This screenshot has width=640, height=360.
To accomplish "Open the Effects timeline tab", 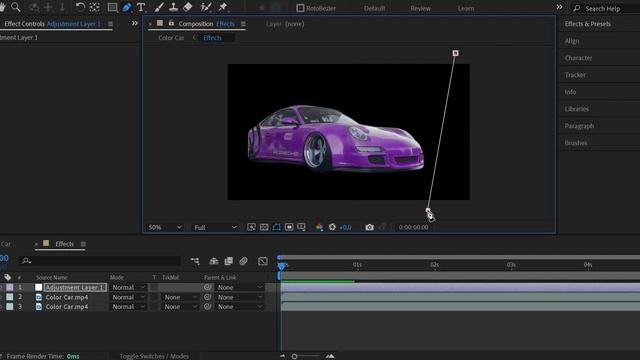I will click(64, 244).
